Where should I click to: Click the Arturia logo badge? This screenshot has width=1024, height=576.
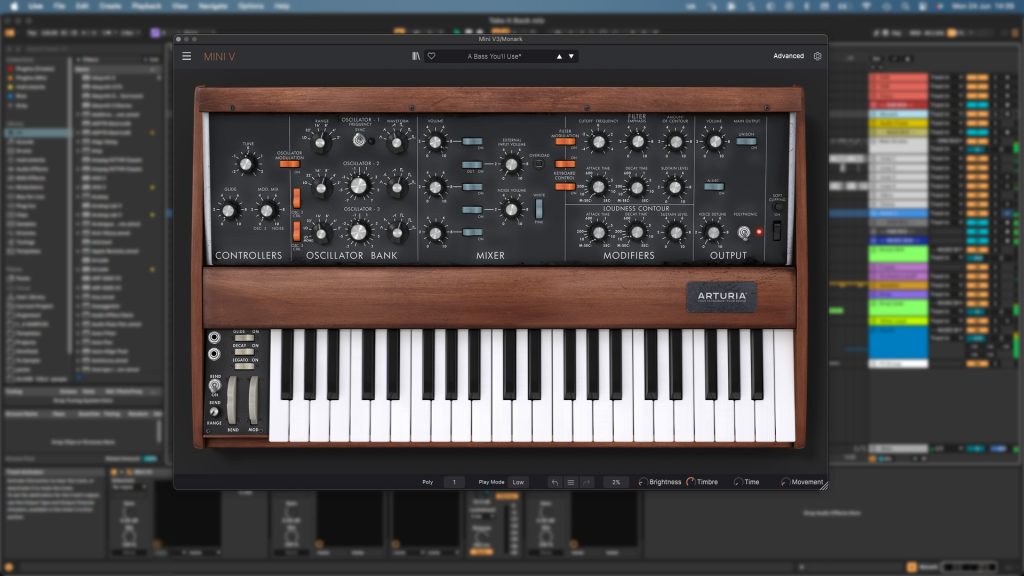tap(721, 296)
